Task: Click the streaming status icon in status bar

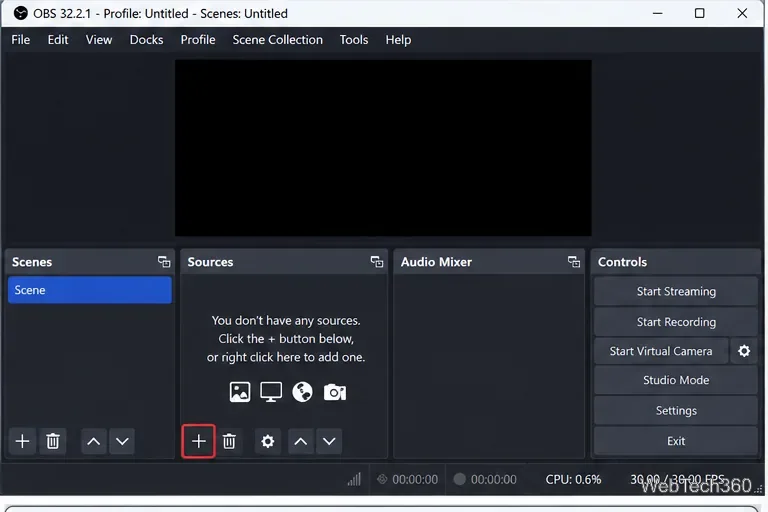Action: (382, 479)
